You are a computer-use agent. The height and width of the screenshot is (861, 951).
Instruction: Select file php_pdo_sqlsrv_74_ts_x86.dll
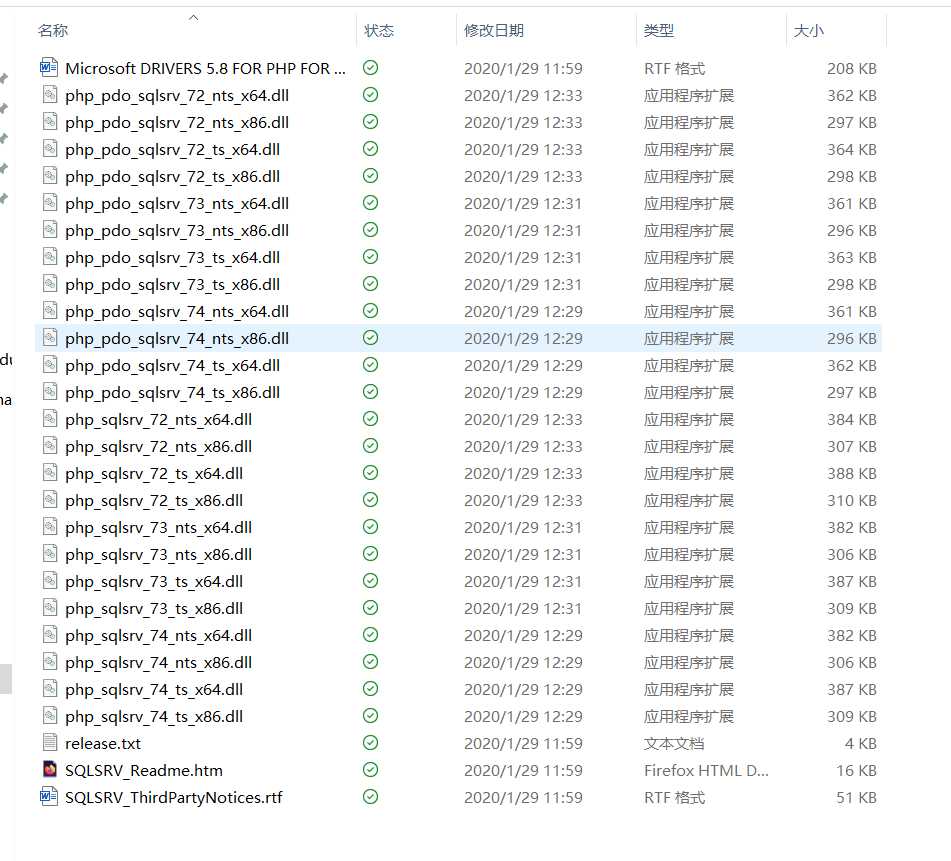click(x=172, y=393)
